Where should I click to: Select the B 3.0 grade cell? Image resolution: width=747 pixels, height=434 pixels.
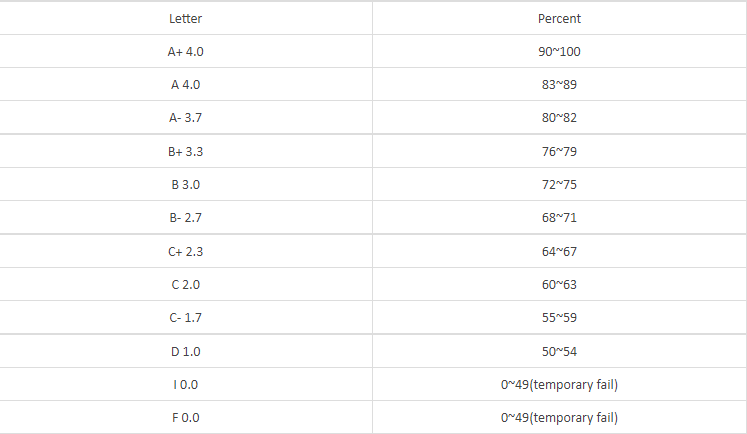coord(186,185)
